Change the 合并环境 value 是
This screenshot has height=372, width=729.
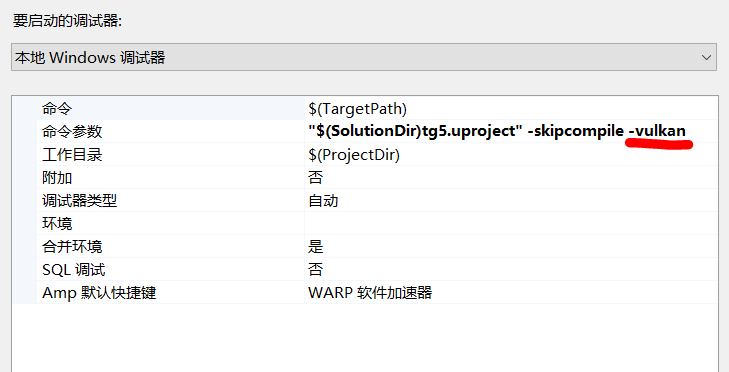point(510,246)
